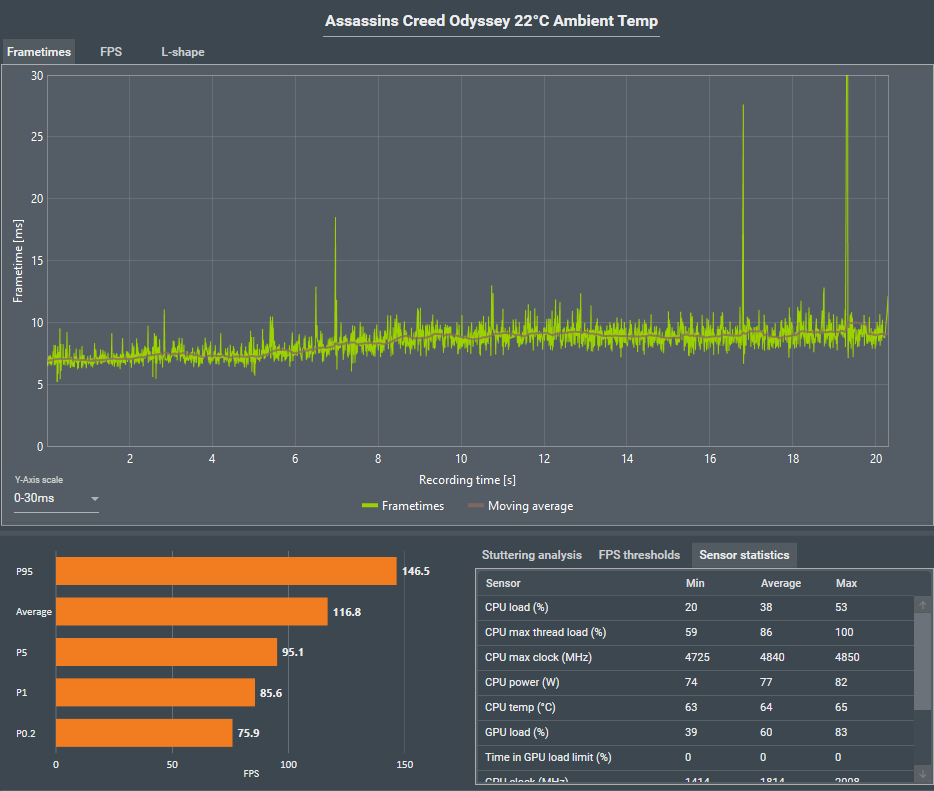This screenshot has width=934, height=791.
Task: Click the Max column header
Action: coord(846,583)
